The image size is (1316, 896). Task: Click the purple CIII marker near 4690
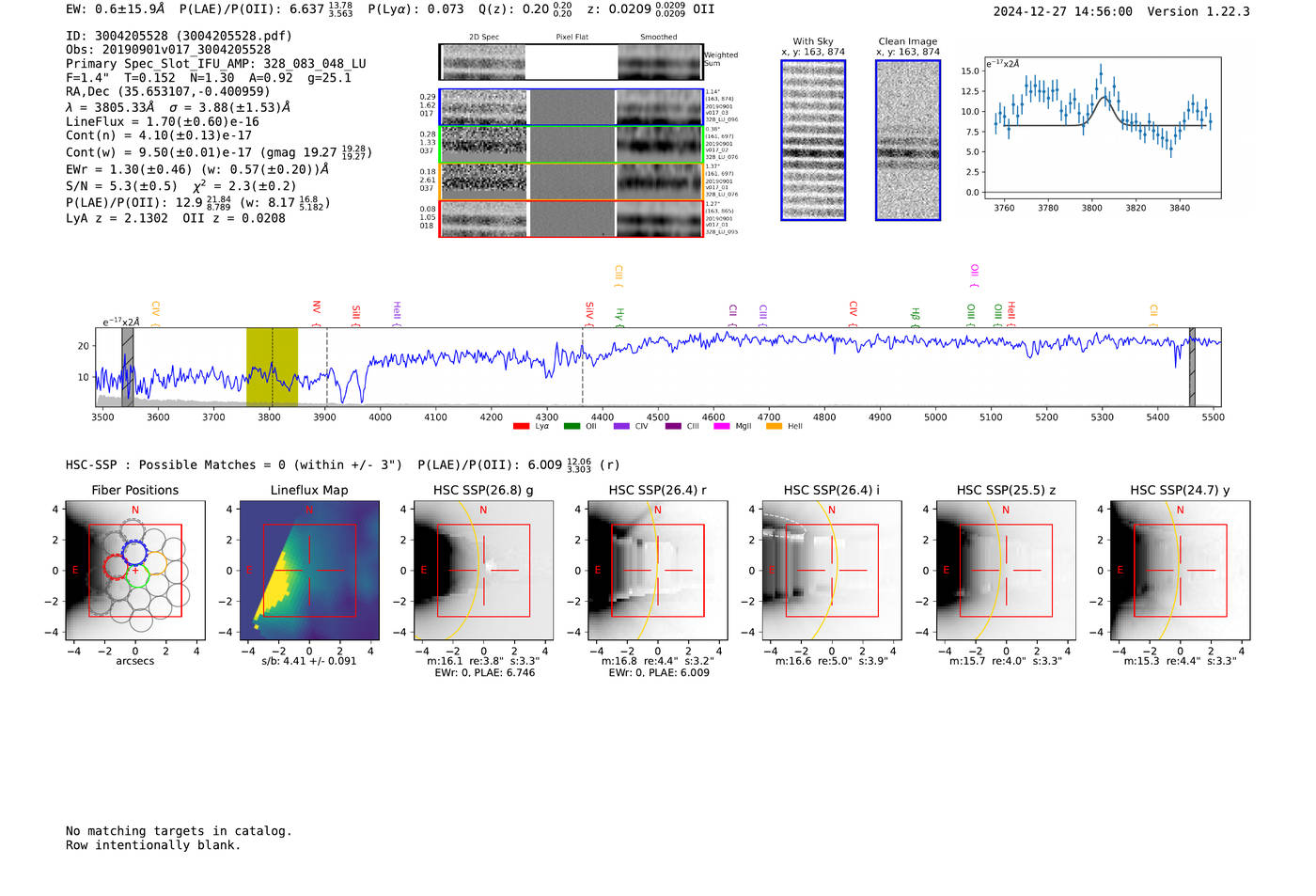763,315
